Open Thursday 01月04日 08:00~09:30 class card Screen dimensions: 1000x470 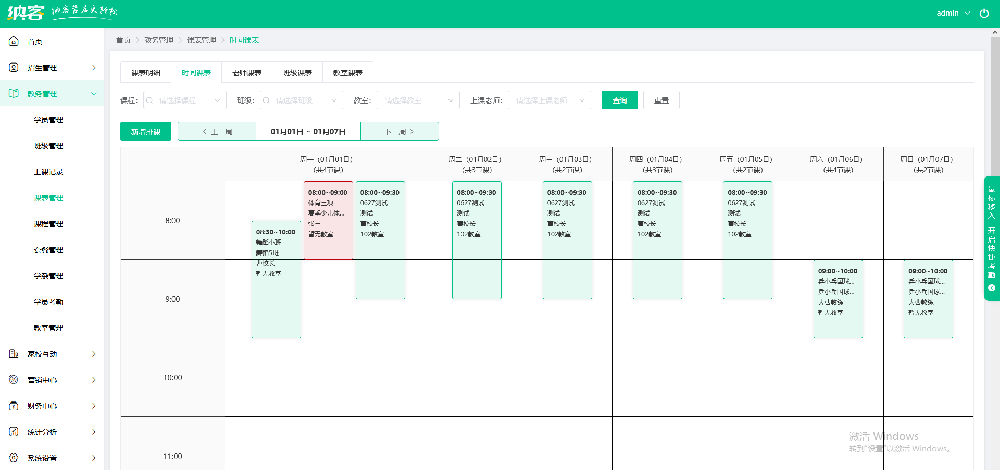click(x=658, y=240)
